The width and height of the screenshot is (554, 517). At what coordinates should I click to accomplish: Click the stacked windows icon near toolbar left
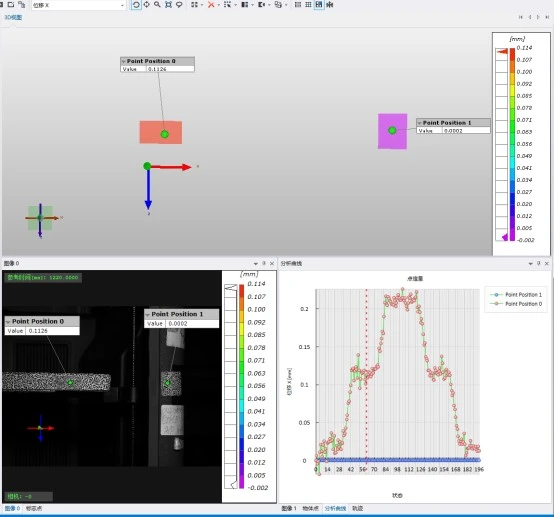pyautogui.click(x=22, y=4)
